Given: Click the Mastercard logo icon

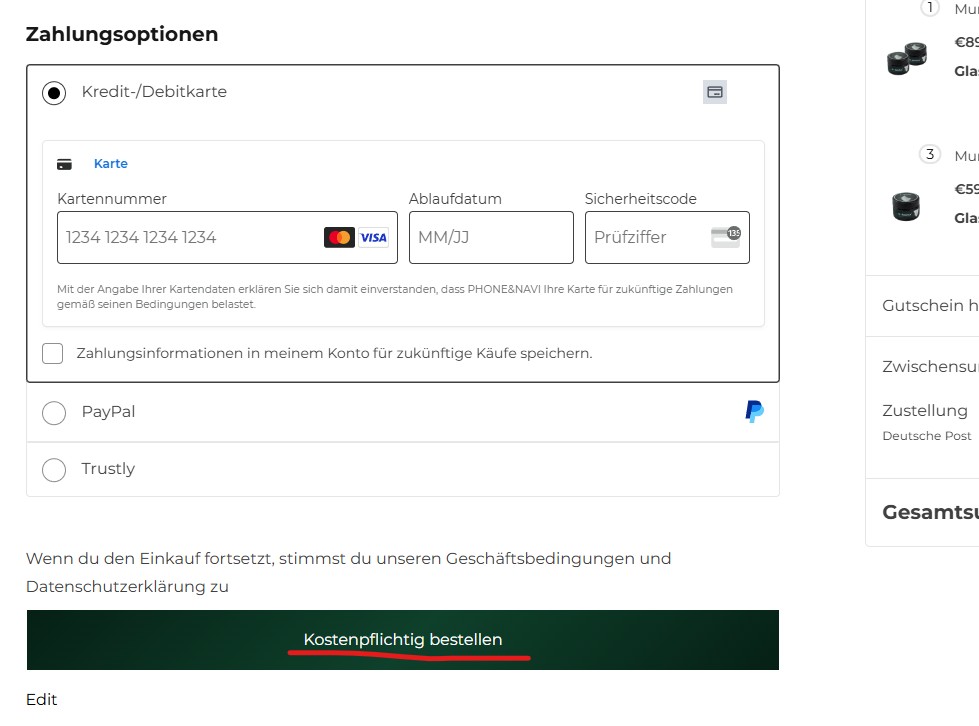Looking at the screenshot, I should coord(339,238).
